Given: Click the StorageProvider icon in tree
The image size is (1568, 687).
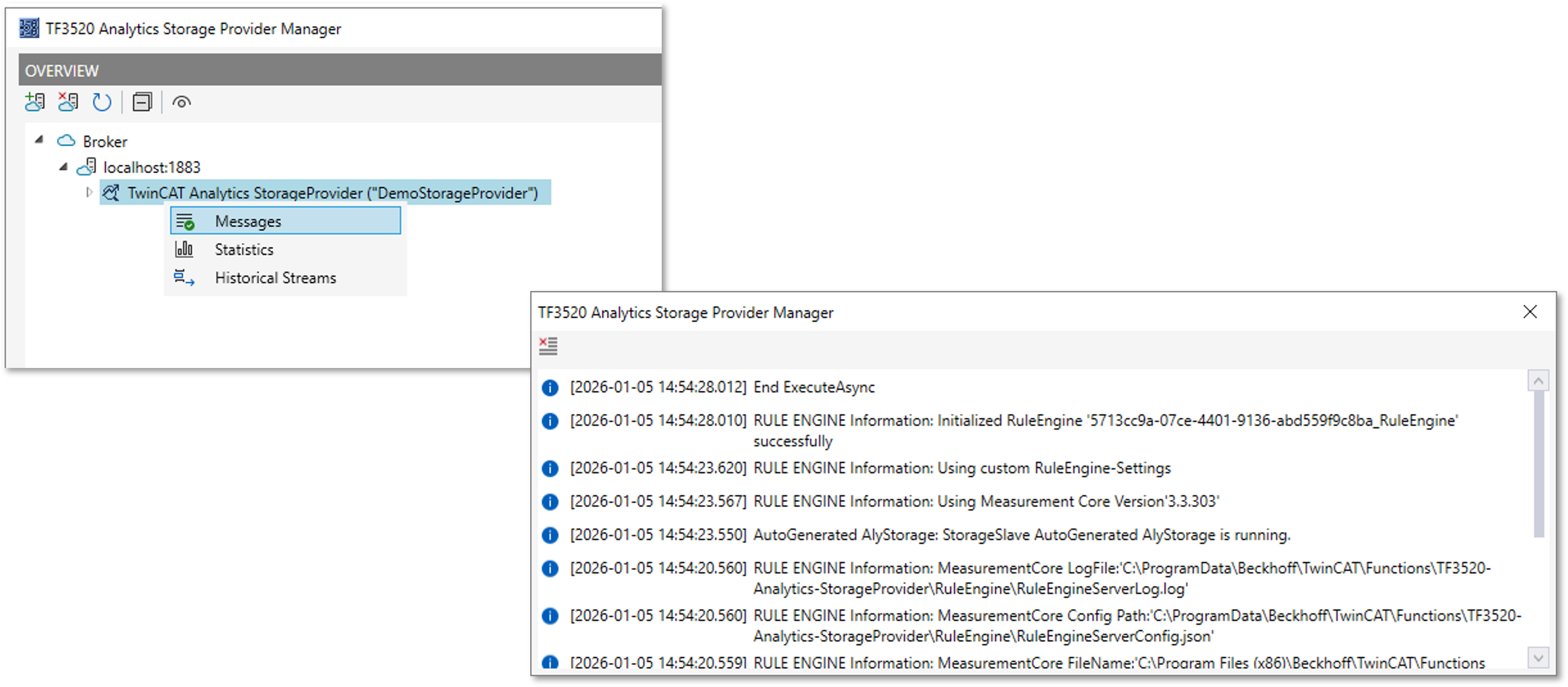Looking at the screenshot, I should click(x=111, y=193).
